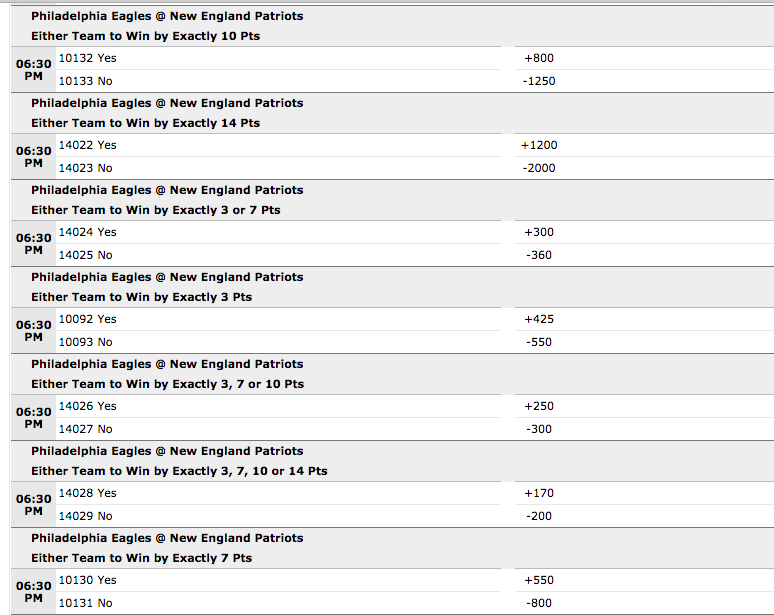The image size is (774, 615).
Task: Click the 'Exactly 7 Pts' prop header
Action: pyautogui.click(x=142, y=558)
